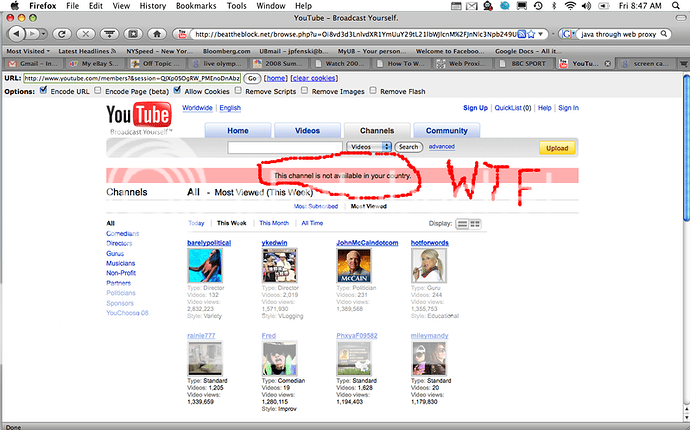This screenshot has width=690, height=430.
Task: Go to YouTube Community tab
Action: (x=446, y=131)
